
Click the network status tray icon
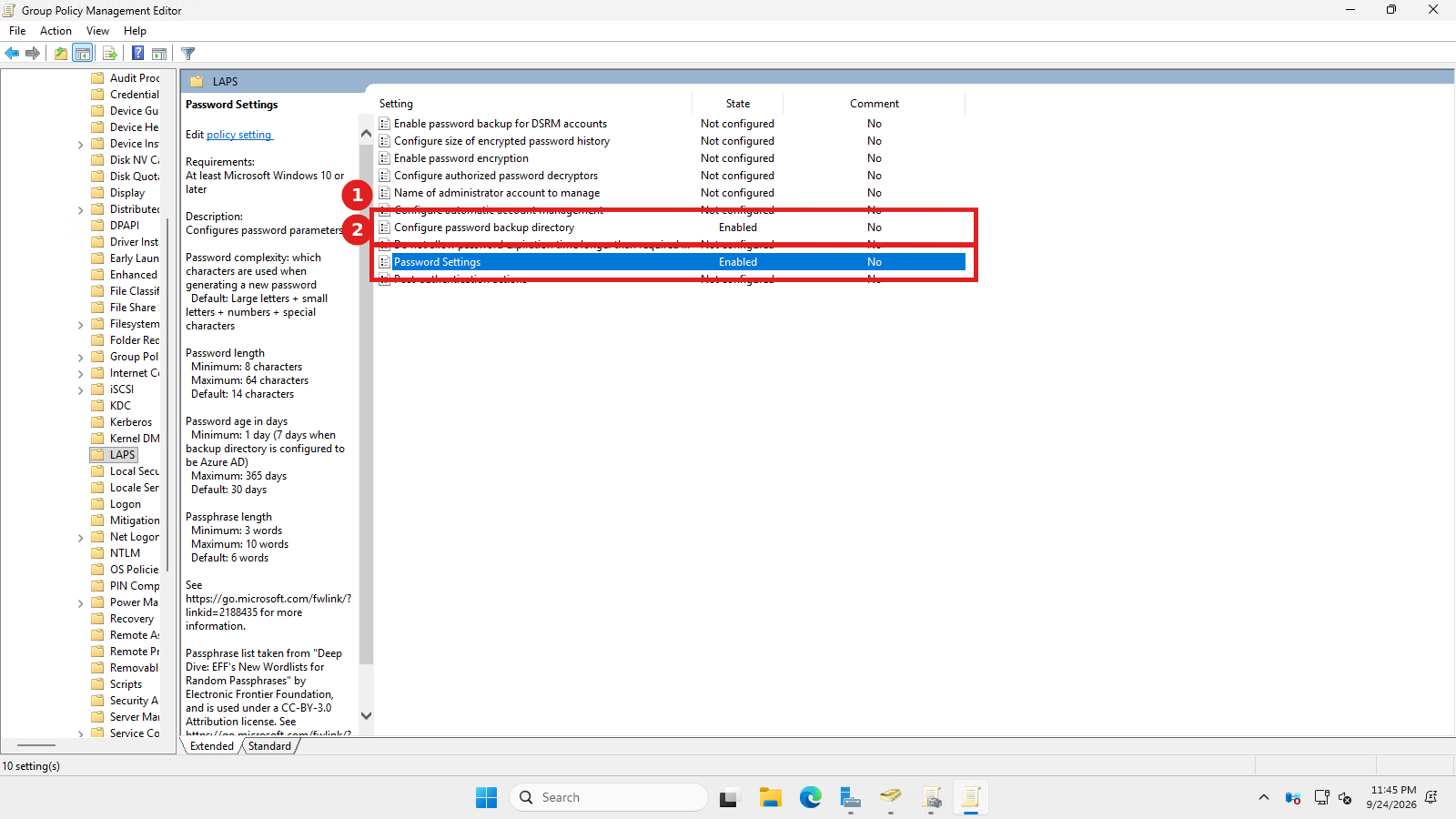1321,798
